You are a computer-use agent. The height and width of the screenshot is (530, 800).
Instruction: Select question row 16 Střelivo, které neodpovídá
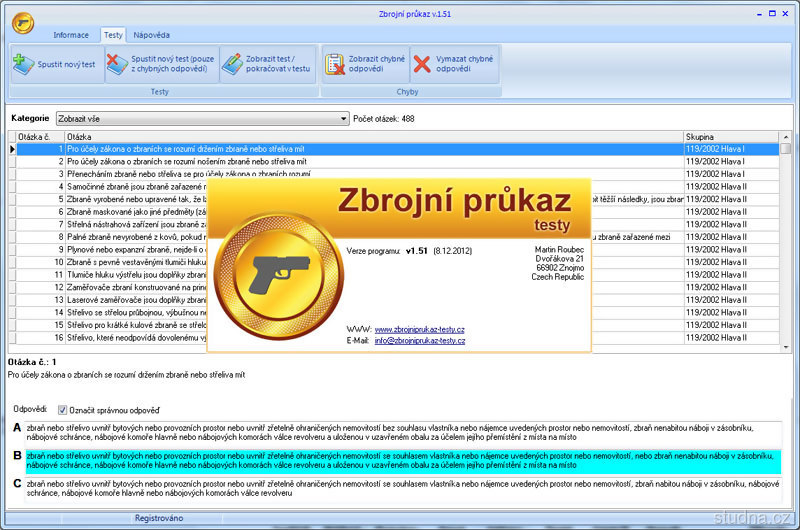pyautogui.click(x=398, y=338)
